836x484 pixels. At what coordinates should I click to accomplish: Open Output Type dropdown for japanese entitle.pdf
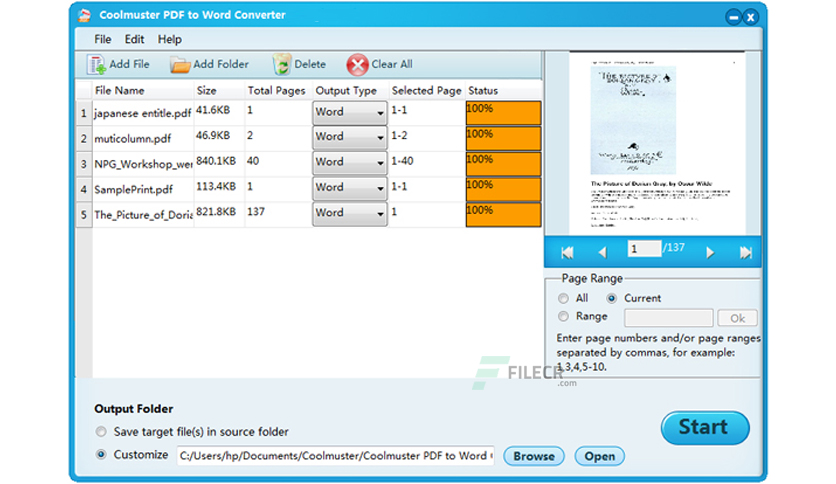(349, 112)
